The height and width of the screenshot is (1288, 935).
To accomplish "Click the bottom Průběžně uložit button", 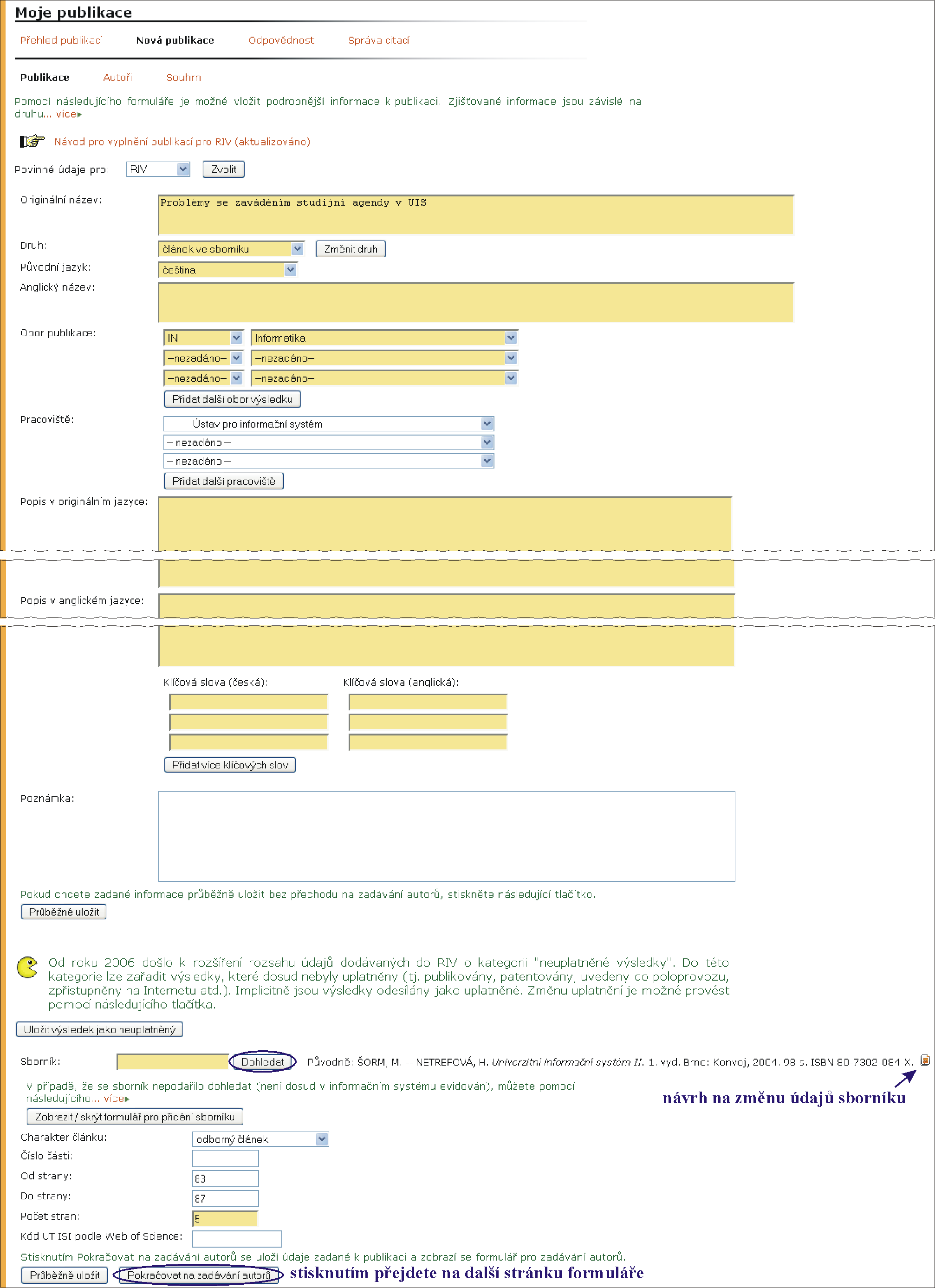I will (64, 1275).
